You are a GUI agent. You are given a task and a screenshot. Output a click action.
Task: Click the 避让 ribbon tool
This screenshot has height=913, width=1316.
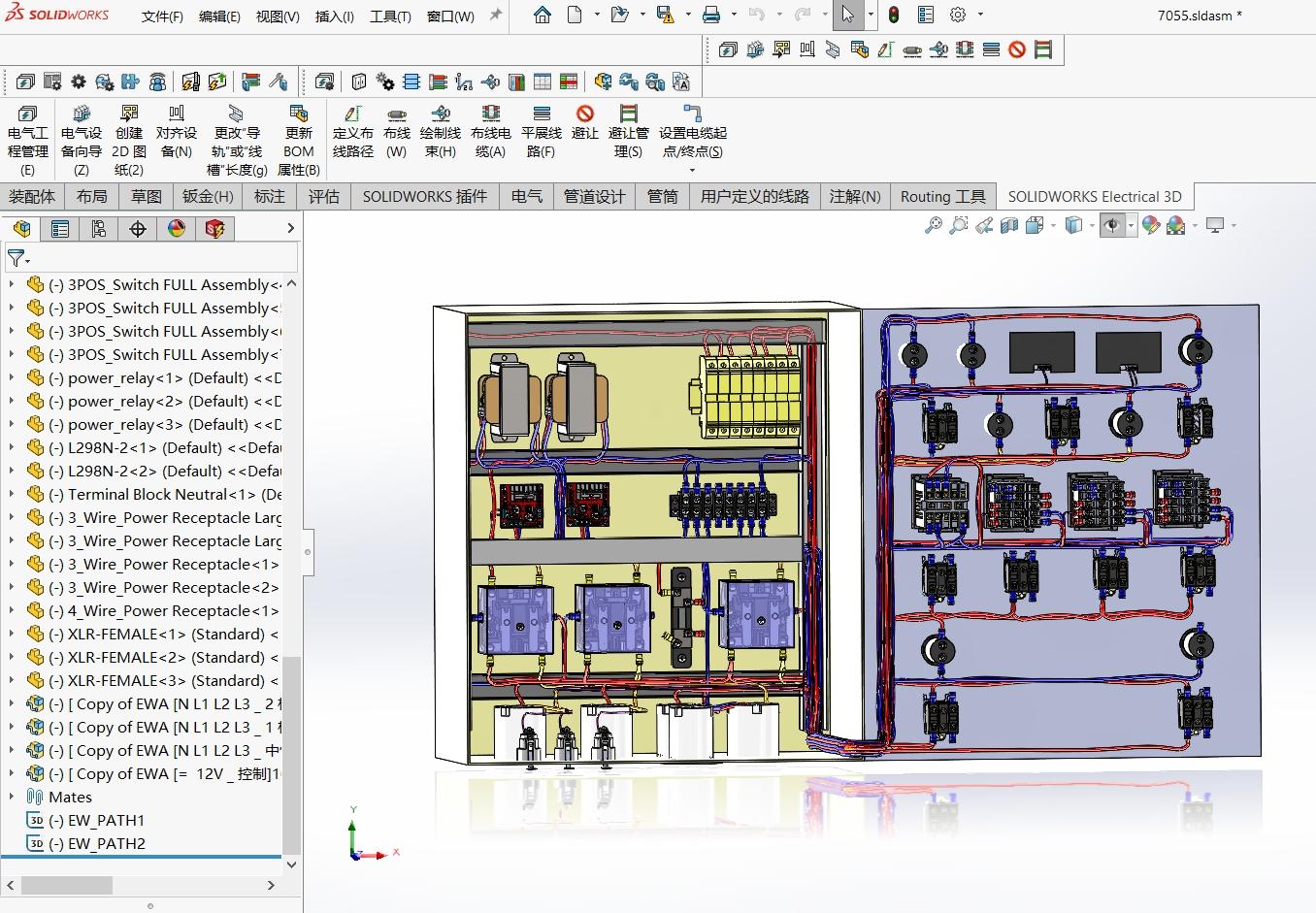tap(584, 123)
